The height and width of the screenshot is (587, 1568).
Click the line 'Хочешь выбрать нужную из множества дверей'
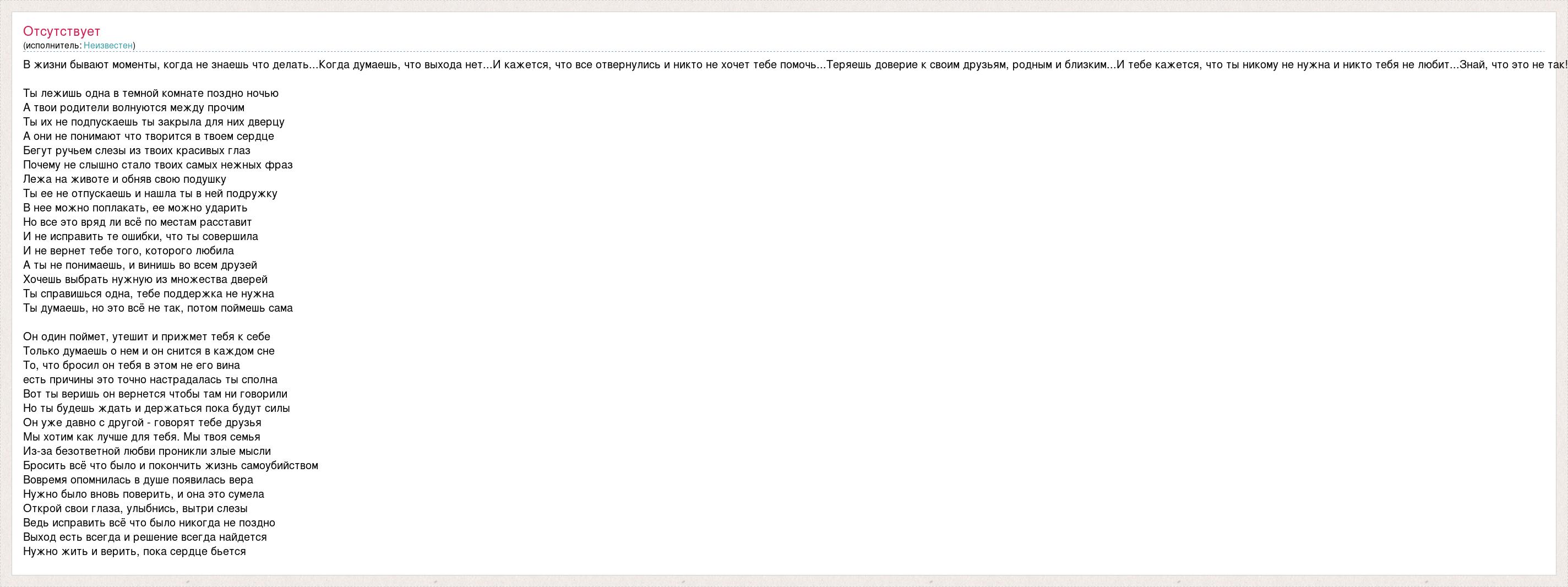pos(145,280)
